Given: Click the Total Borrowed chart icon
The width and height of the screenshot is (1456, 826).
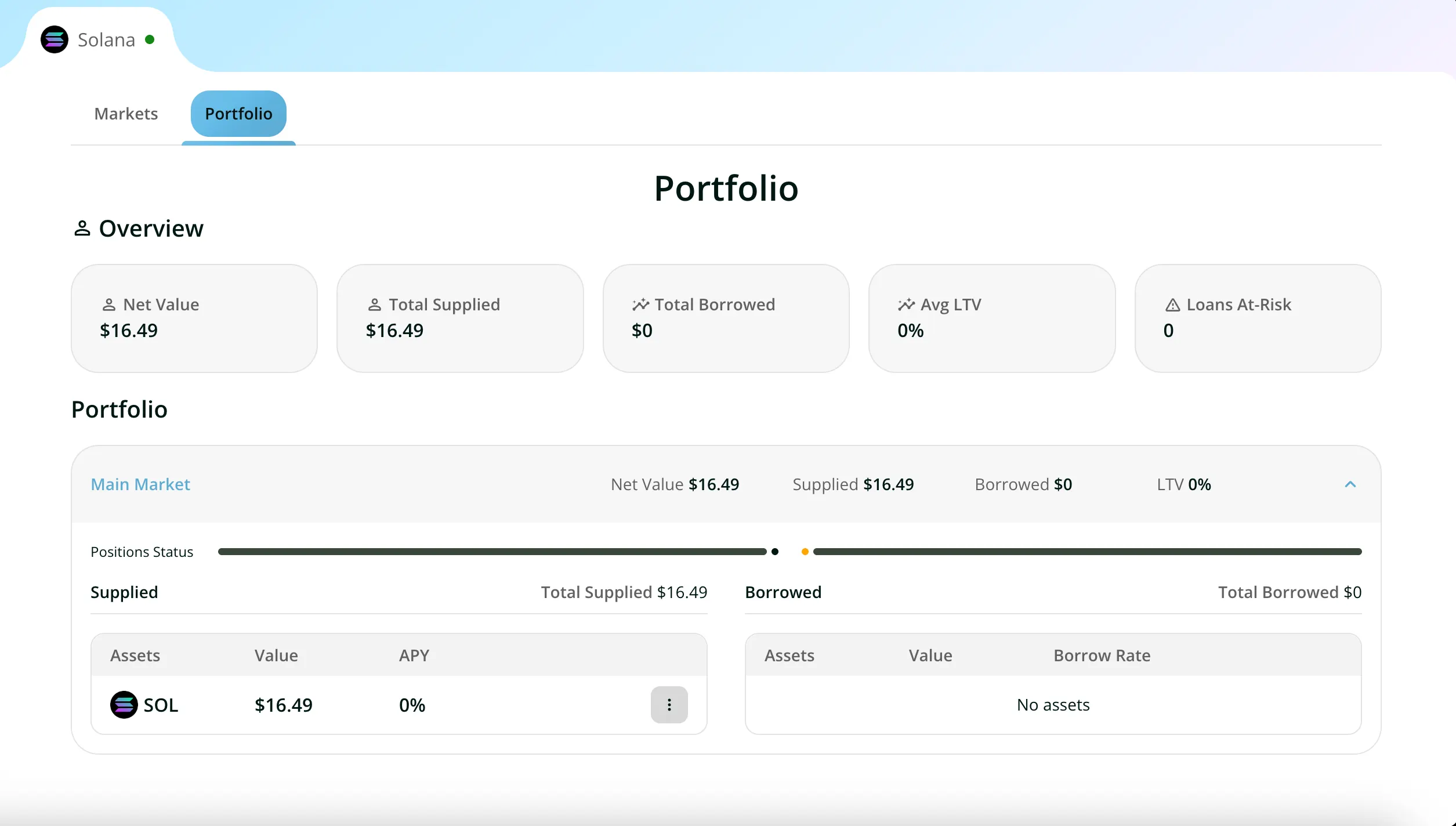Looking at the screenshot, I should point(640,305).
